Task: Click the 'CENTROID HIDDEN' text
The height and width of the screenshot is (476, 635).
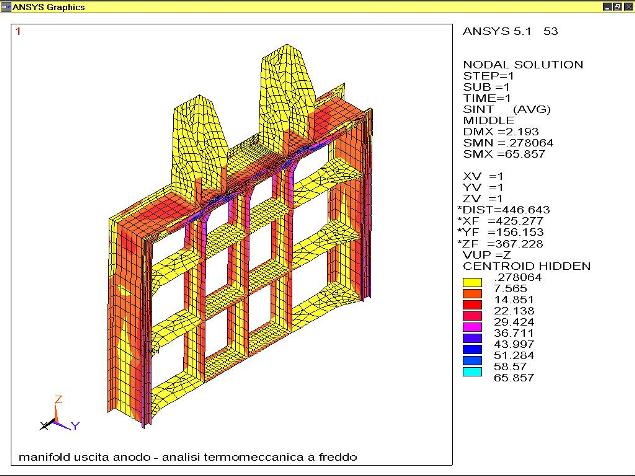Action: (x=526, y=266)
